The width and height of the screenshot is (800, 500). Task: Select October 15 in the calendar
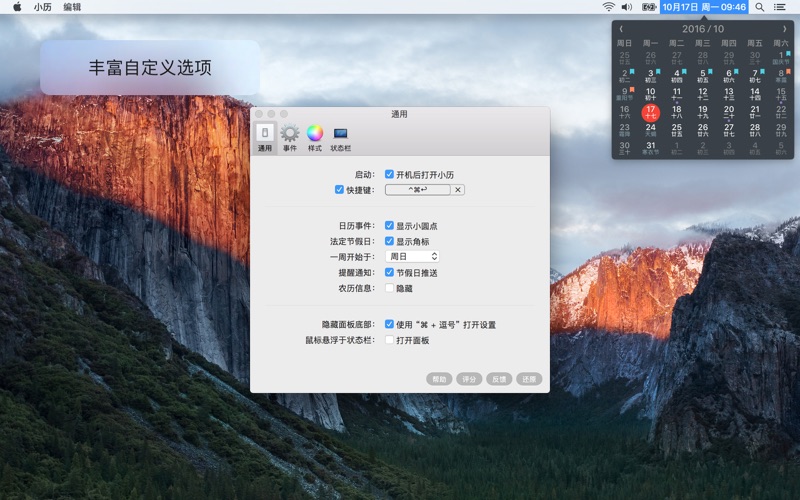pyautogui.click(x=781, y=94)
